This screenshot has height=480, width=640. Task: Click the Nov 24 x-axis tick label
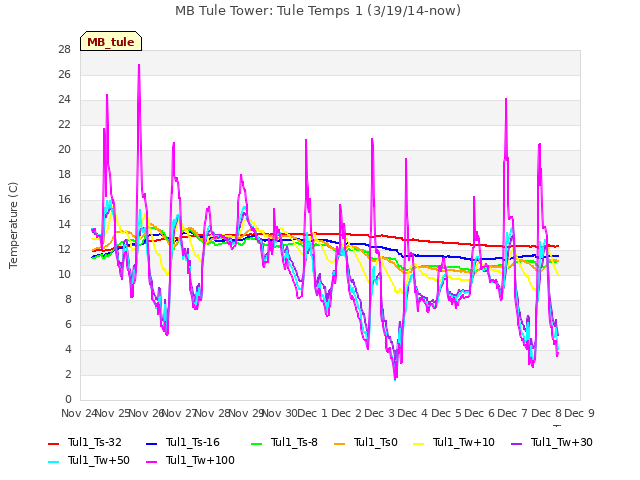[79, 413]
